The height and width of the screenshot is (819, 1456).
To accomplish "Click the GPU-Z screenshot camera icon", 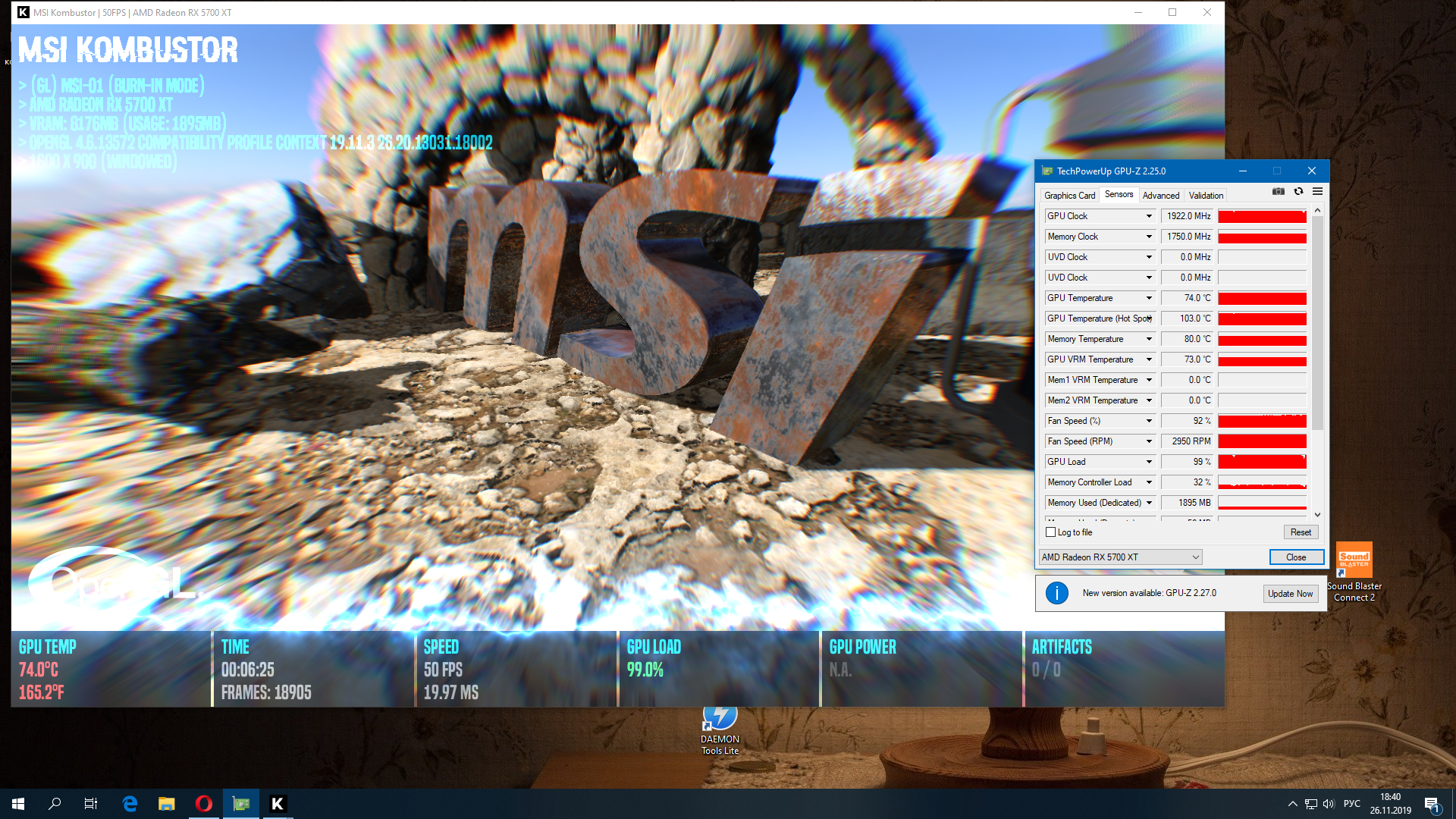I will (1279, 192).
